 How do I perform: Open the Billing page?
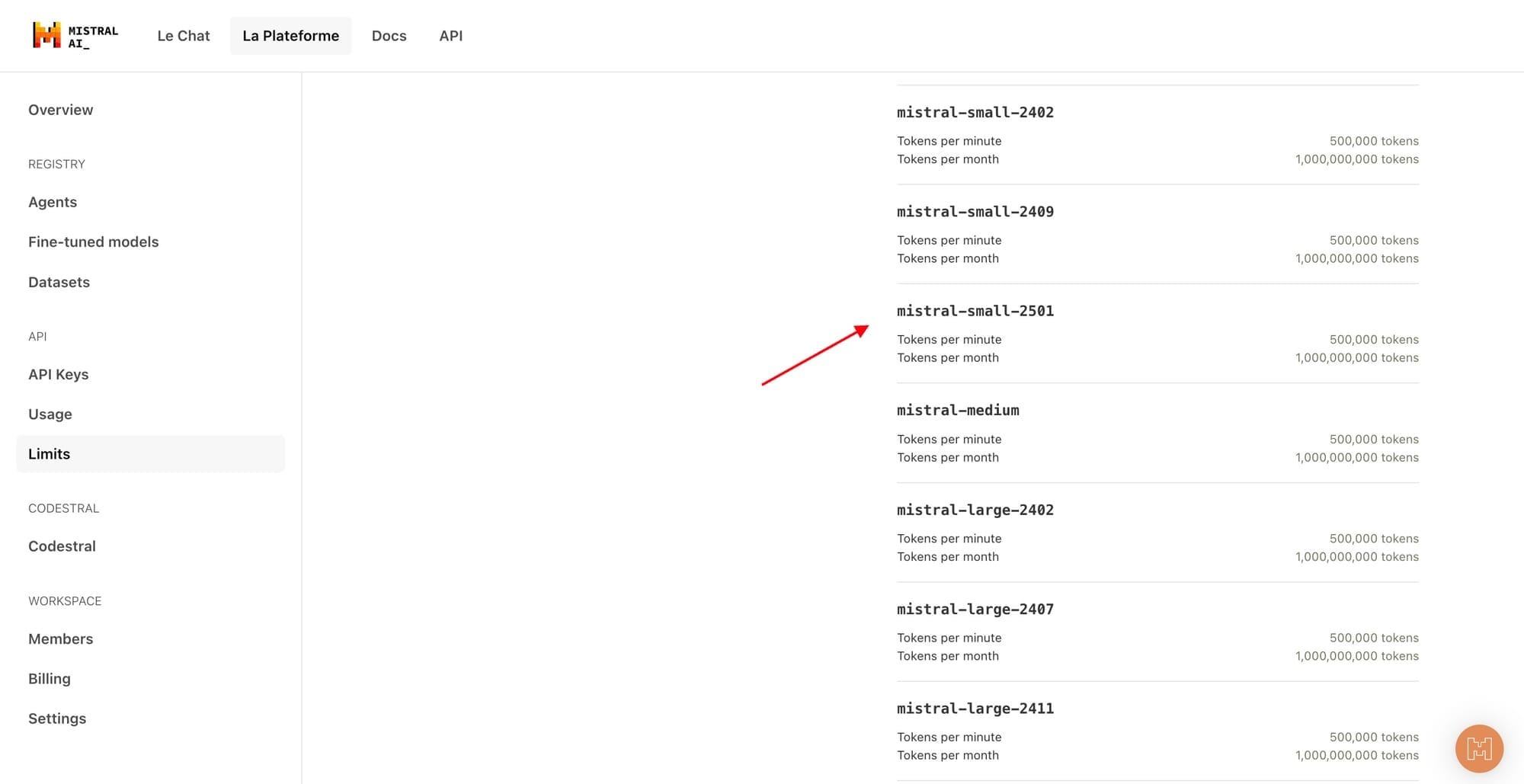point(50,678)
